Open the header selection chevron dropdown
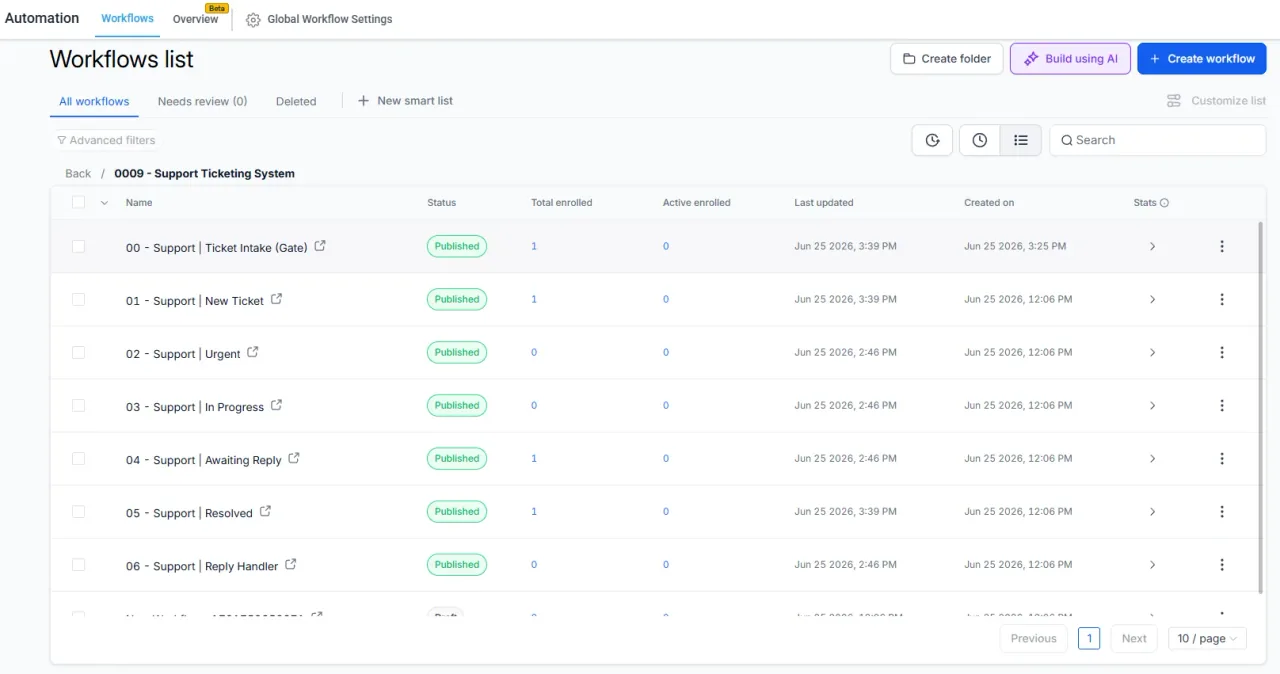Viewport: 1280px width, 674px height. (x=104, y=203)
